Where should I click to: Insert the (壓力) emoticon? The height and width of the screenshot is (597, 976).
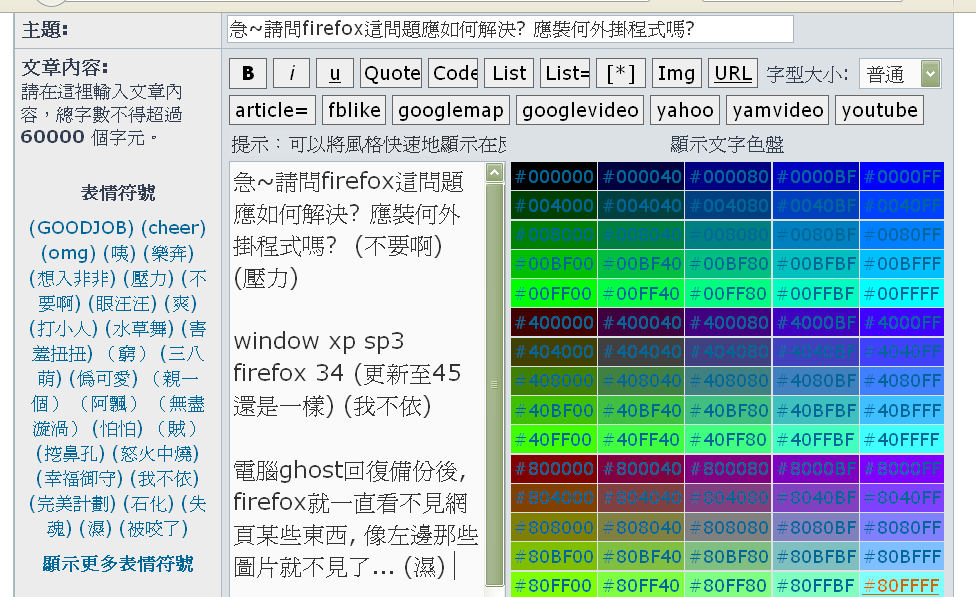[x=148, y=278]
